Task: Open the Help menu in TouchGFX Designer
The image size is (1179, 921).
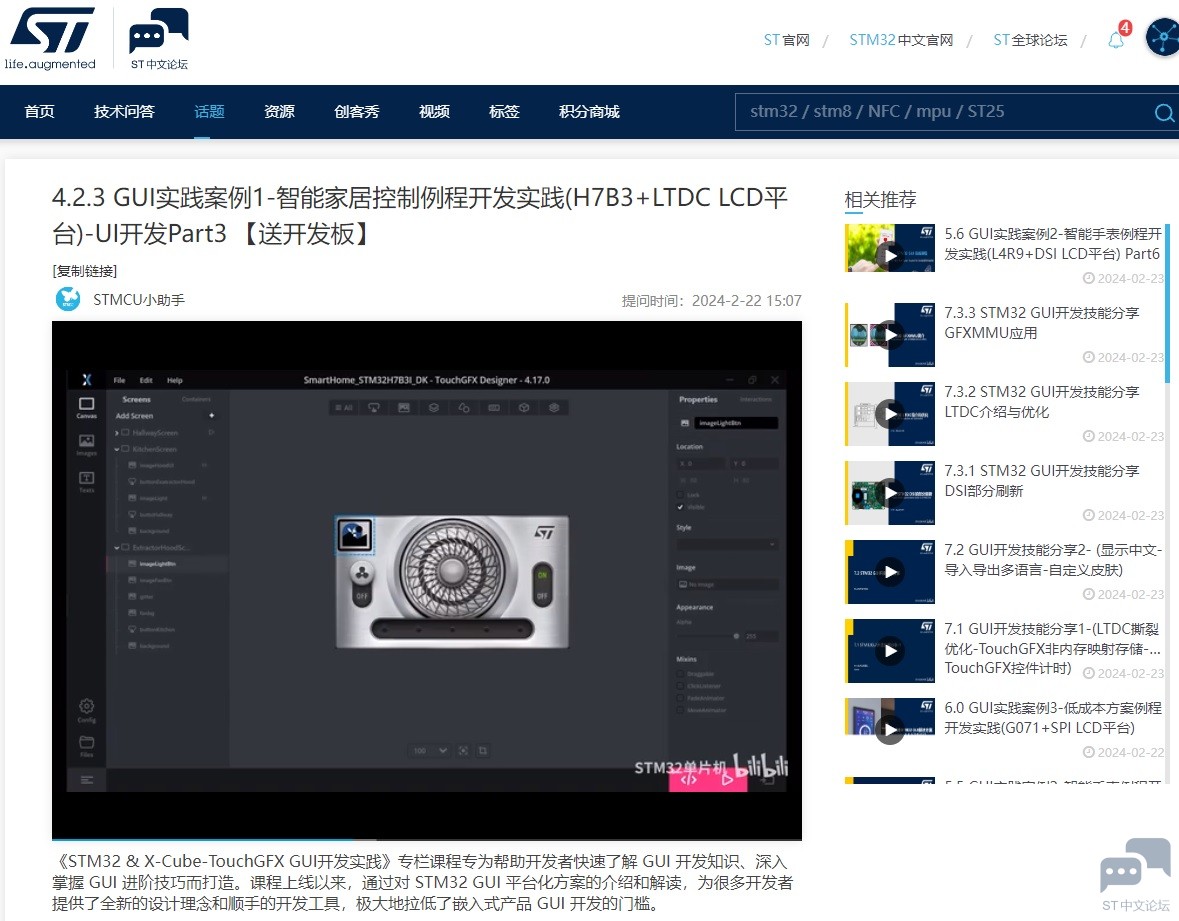Action: (174, 380)
